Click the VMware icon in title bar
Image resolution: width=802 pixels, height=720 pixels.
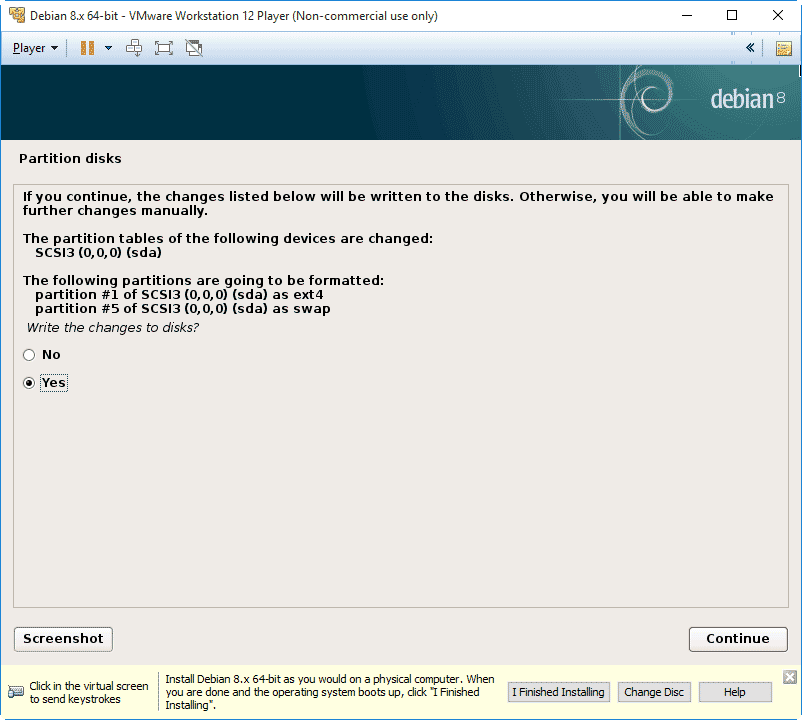(16, 16)
